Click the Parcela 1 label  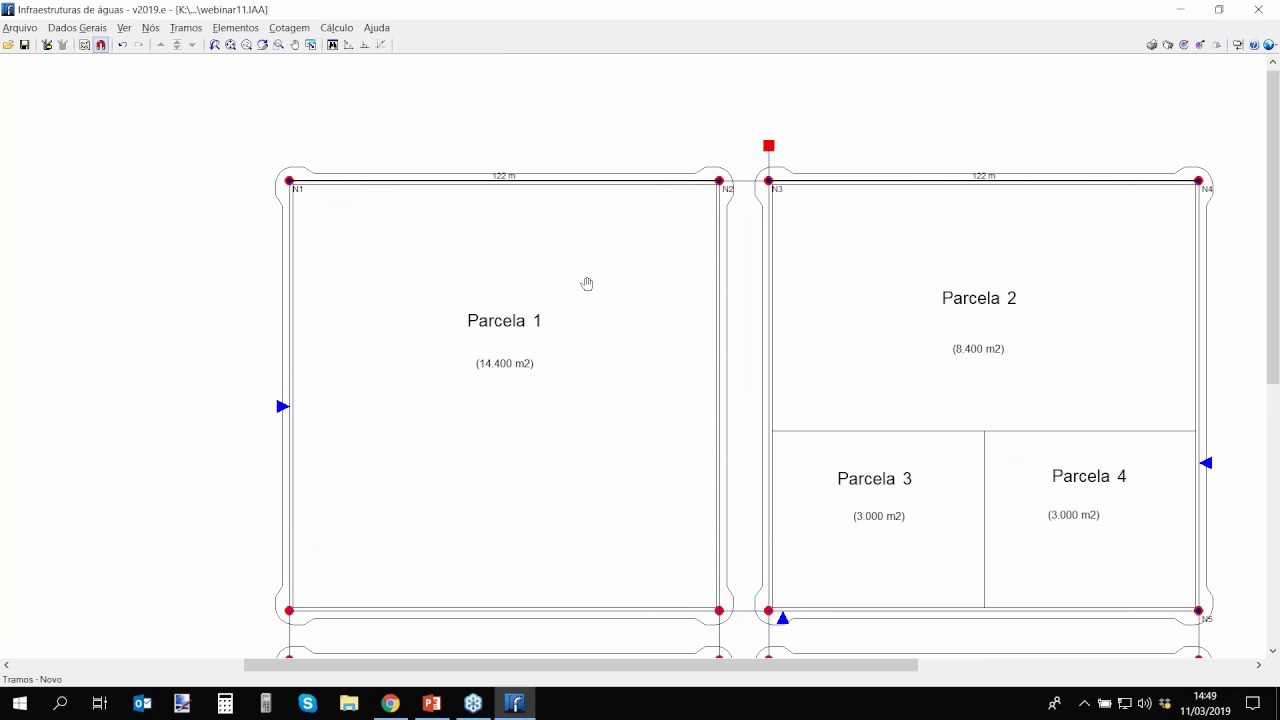[x=504, y=321]
